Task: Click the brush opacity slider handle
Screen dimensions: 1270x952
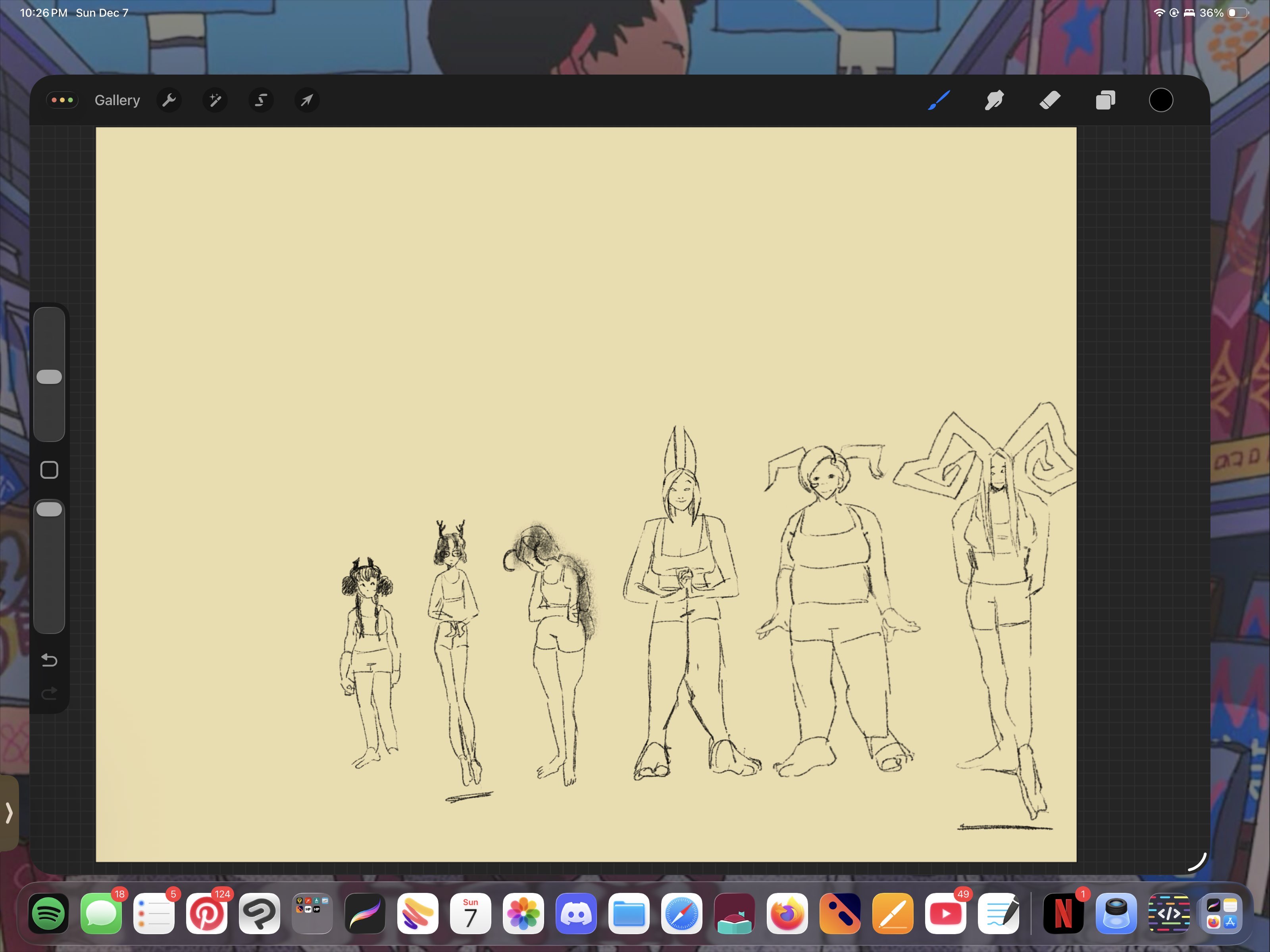Action: pos(49,510)
